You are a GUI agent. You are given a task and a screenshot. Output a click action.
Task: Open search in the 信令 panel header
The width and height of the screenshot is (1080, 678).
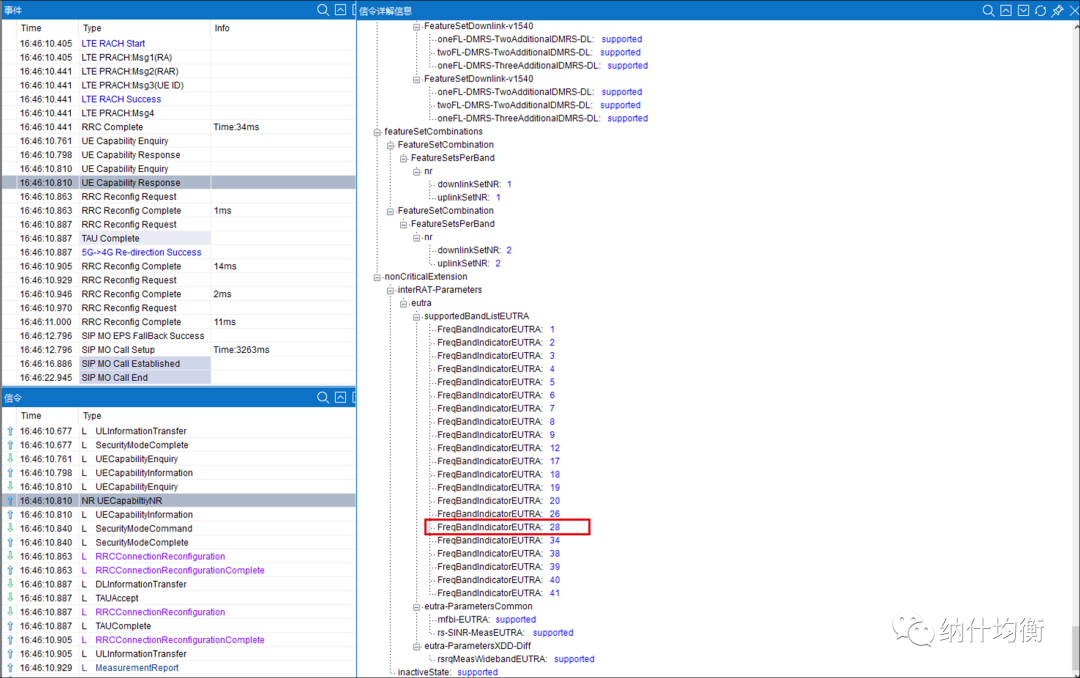(322, 398)
